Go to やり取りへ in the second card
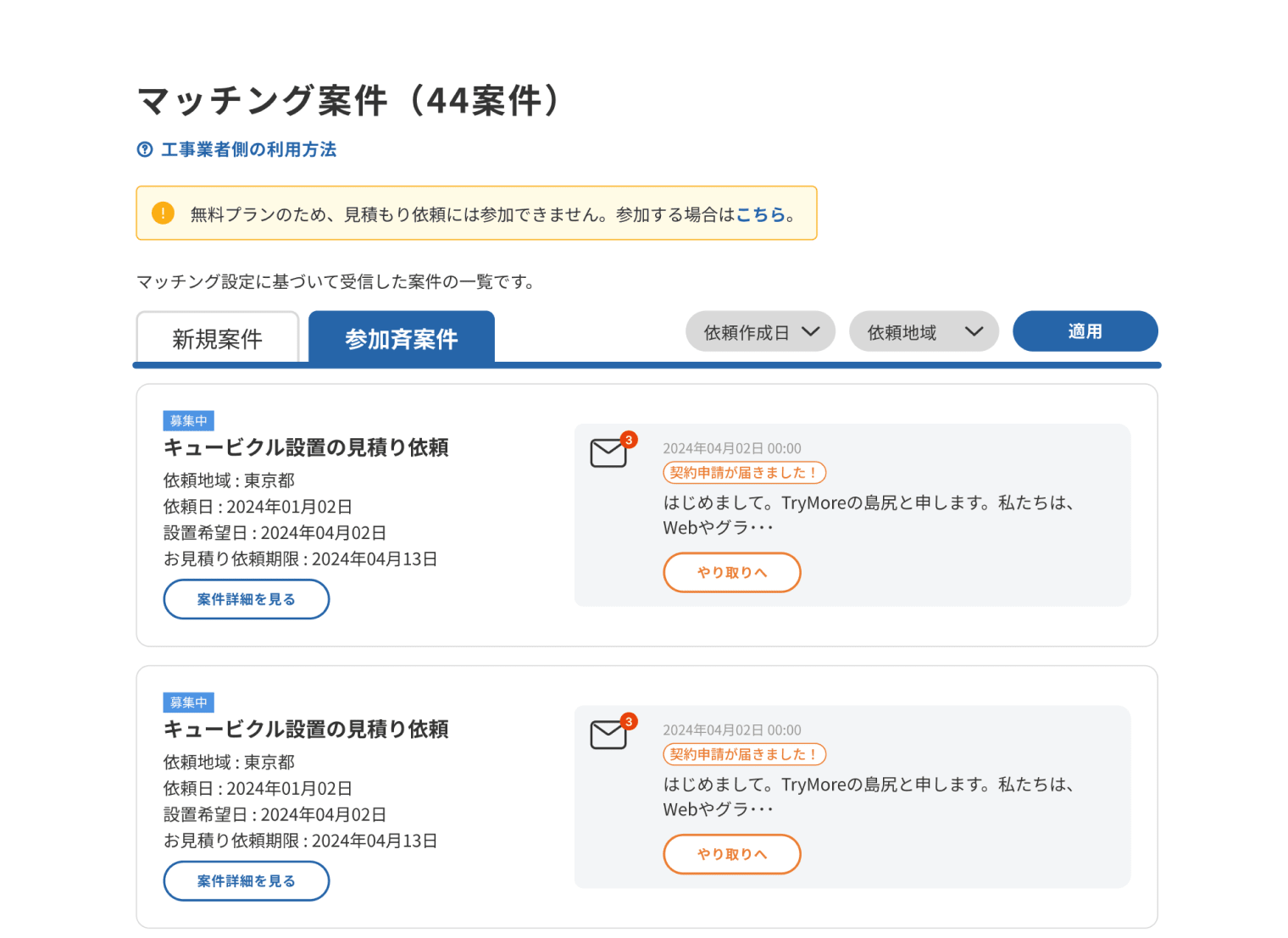The width and height of the screenshot is (1288, 938). coord(731,854)
